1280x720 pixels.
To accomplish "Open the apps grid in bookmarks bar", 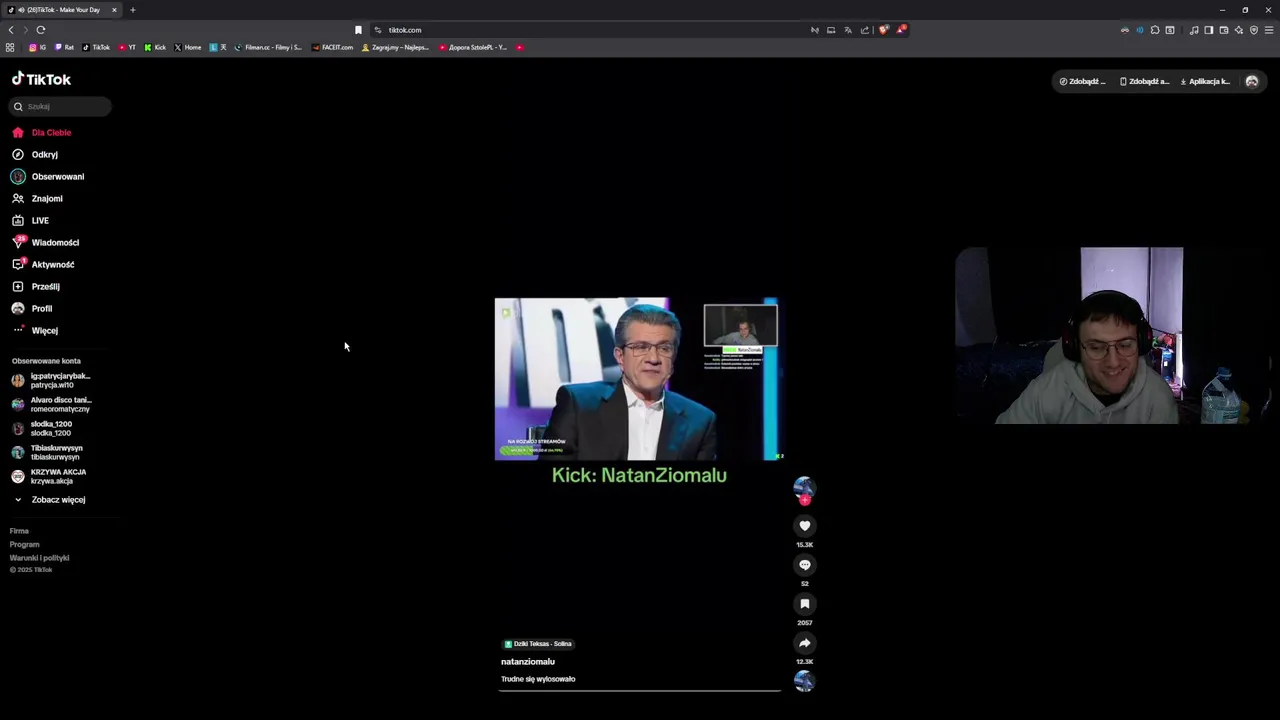I will (10, 47).
